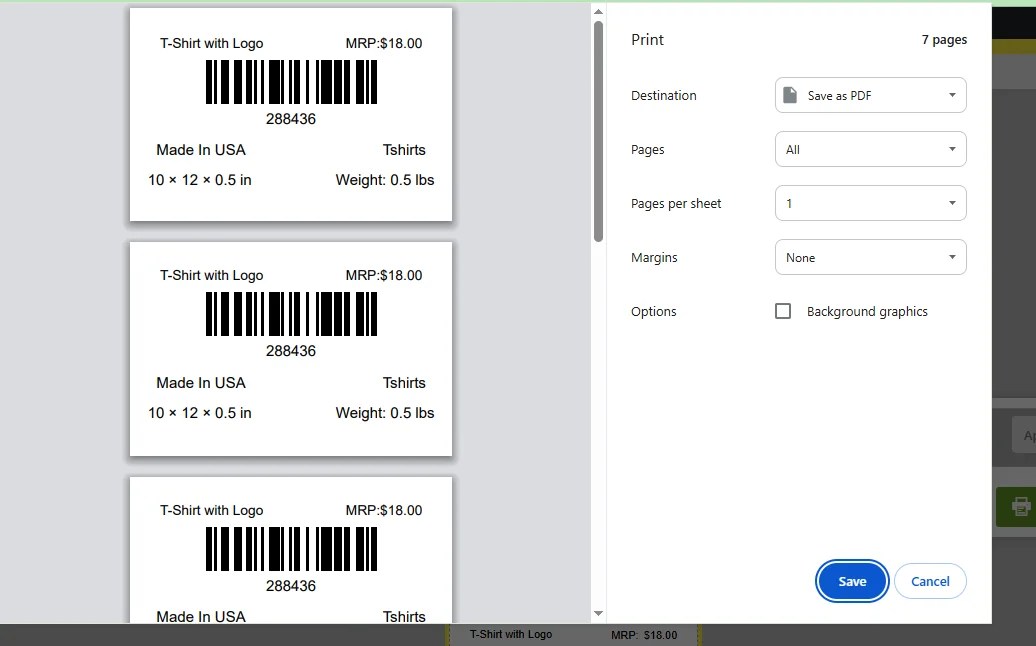Open the Destination dropdown
The height and width of the screenshot is (646, 1036).
(870, 95)
